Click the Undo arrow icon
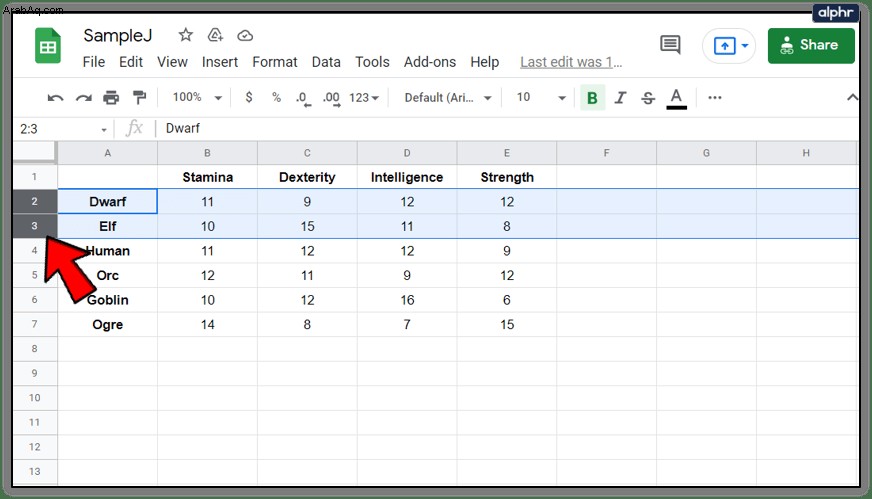Image resolution: width=872 pixels, height=499 pixels. coord(55,98)
